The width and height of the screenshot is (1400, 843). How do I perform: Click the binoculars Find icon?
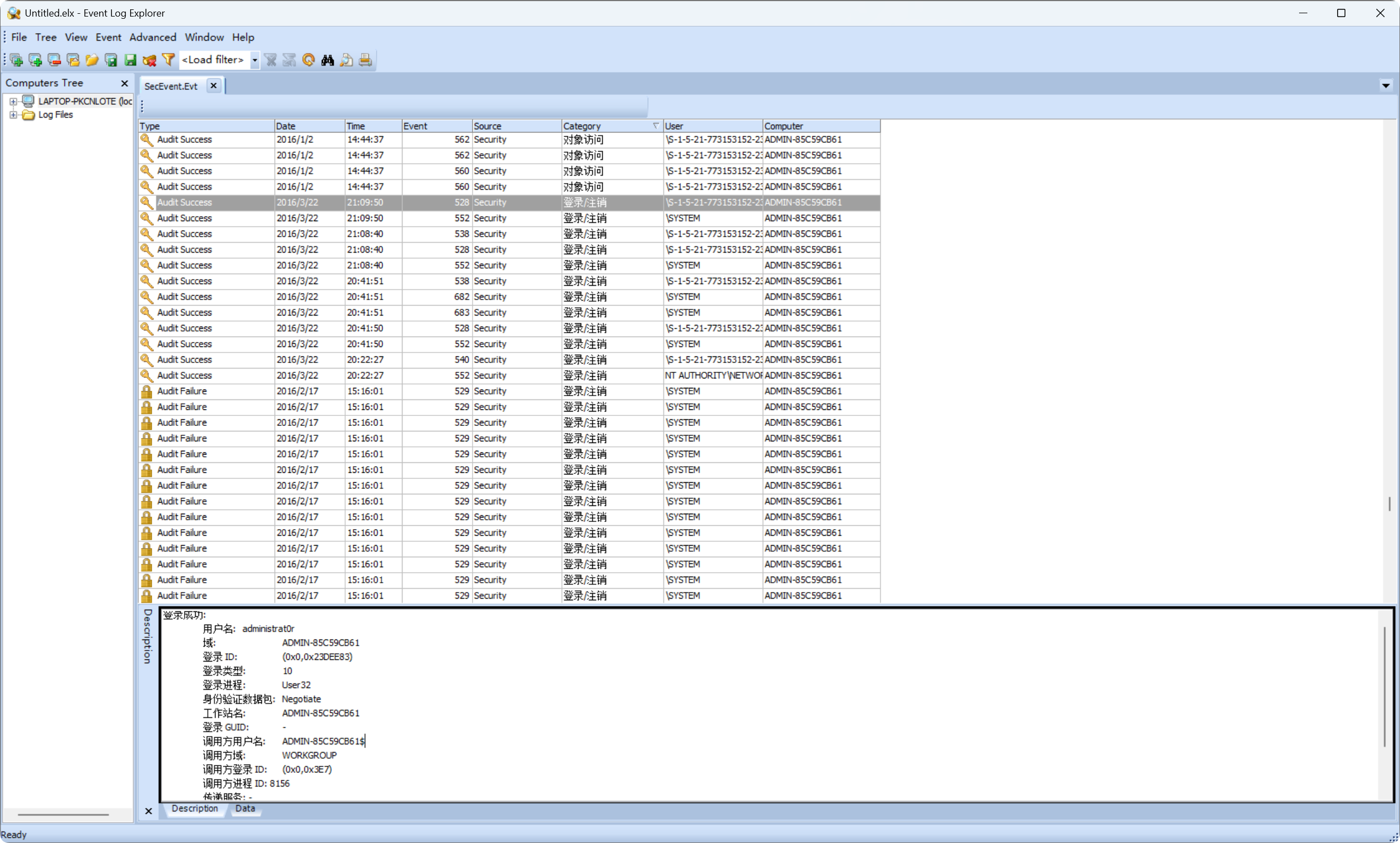[328, 60]
